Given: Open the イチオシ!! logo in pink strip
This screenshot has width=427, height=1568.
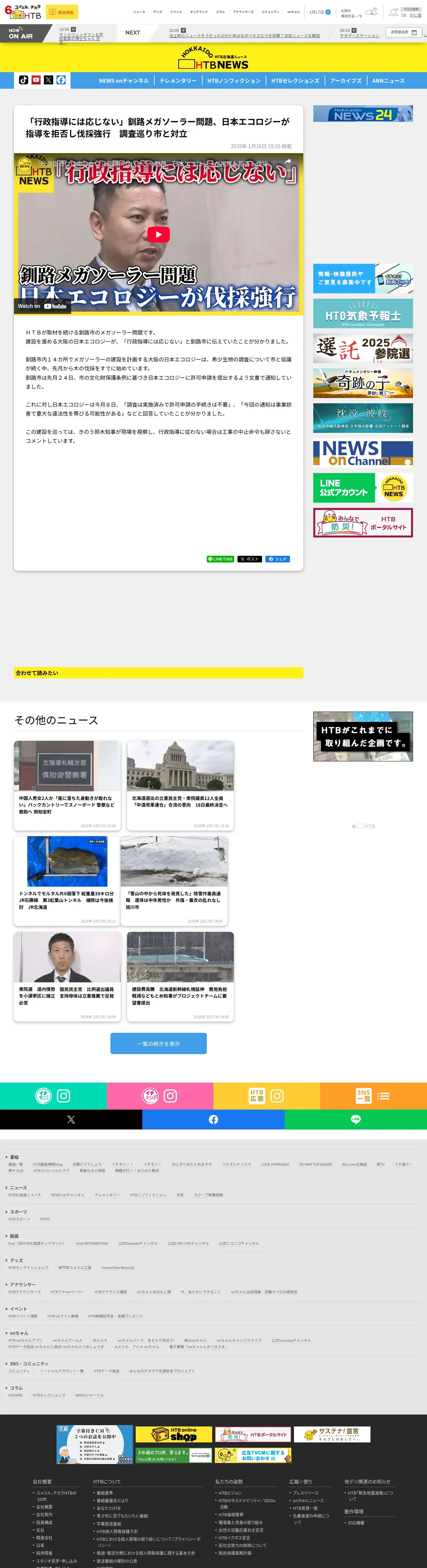Looking at the screenshot, I should click(150, 1096).
